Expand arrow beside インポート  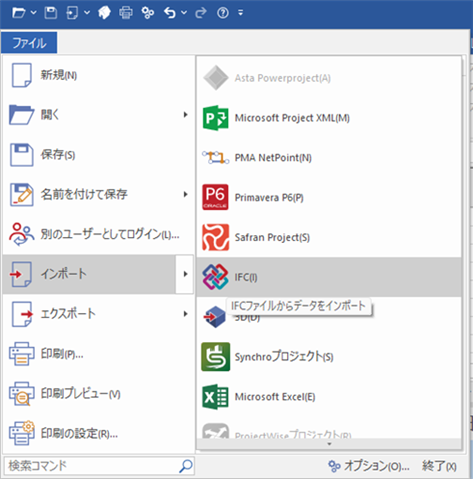tap(185, 274)
